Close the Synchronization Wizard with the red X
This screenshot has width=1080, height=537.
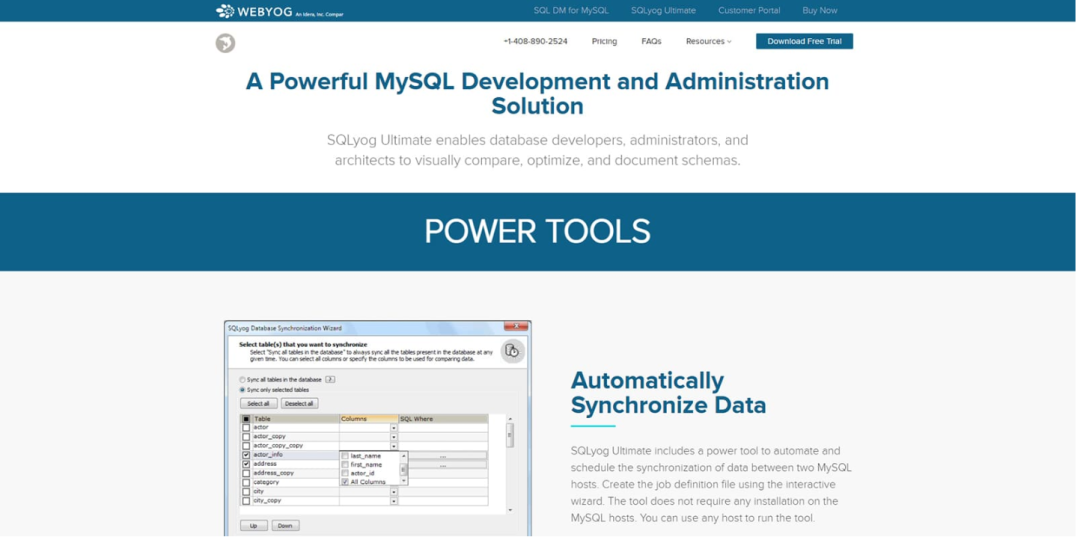pyautogui.click(x=517, y=326)
